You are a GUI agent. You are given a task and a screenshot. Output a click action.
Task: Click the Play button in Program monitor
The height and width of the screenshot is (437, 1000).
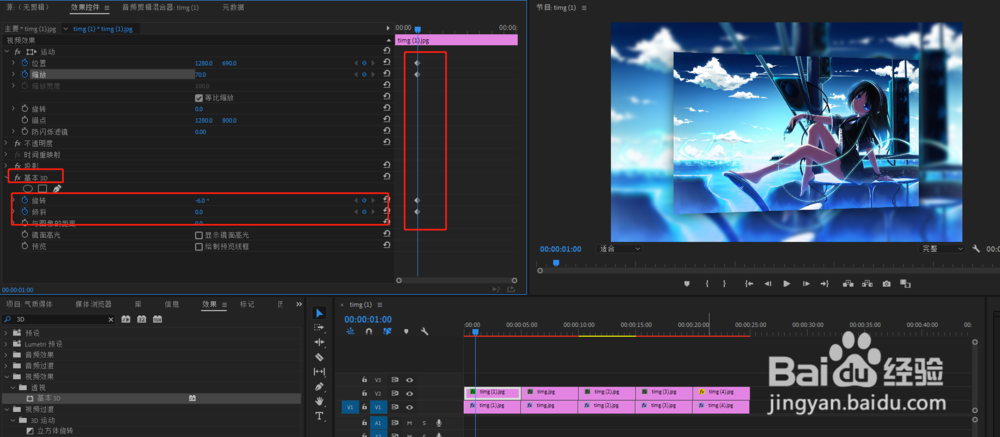[x=786, y=283]
